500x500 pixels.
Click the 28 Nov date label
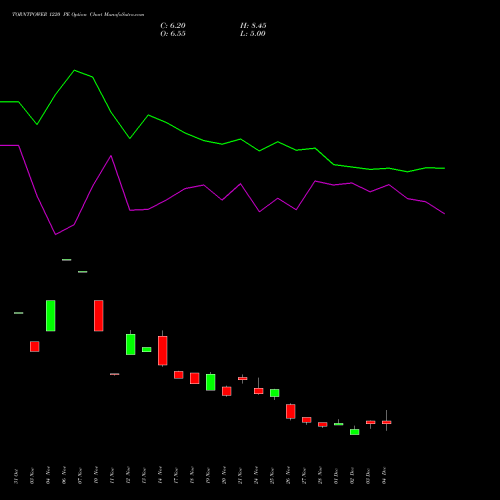coord(320,476)
